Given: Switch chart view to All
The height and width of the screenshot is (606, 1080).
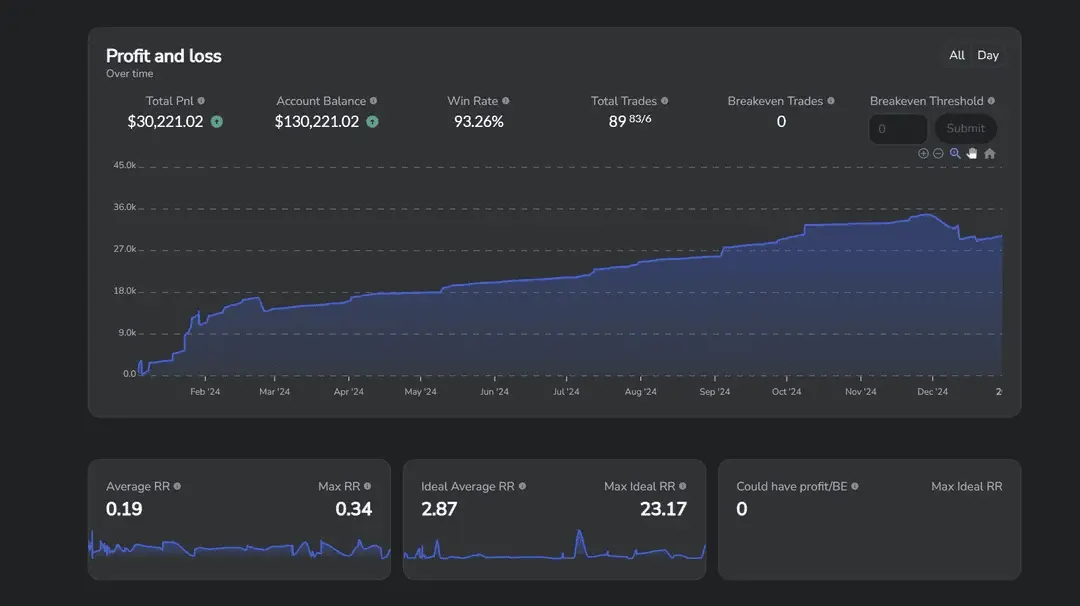Looking at the screenshot, I should (x=957, y=55).
